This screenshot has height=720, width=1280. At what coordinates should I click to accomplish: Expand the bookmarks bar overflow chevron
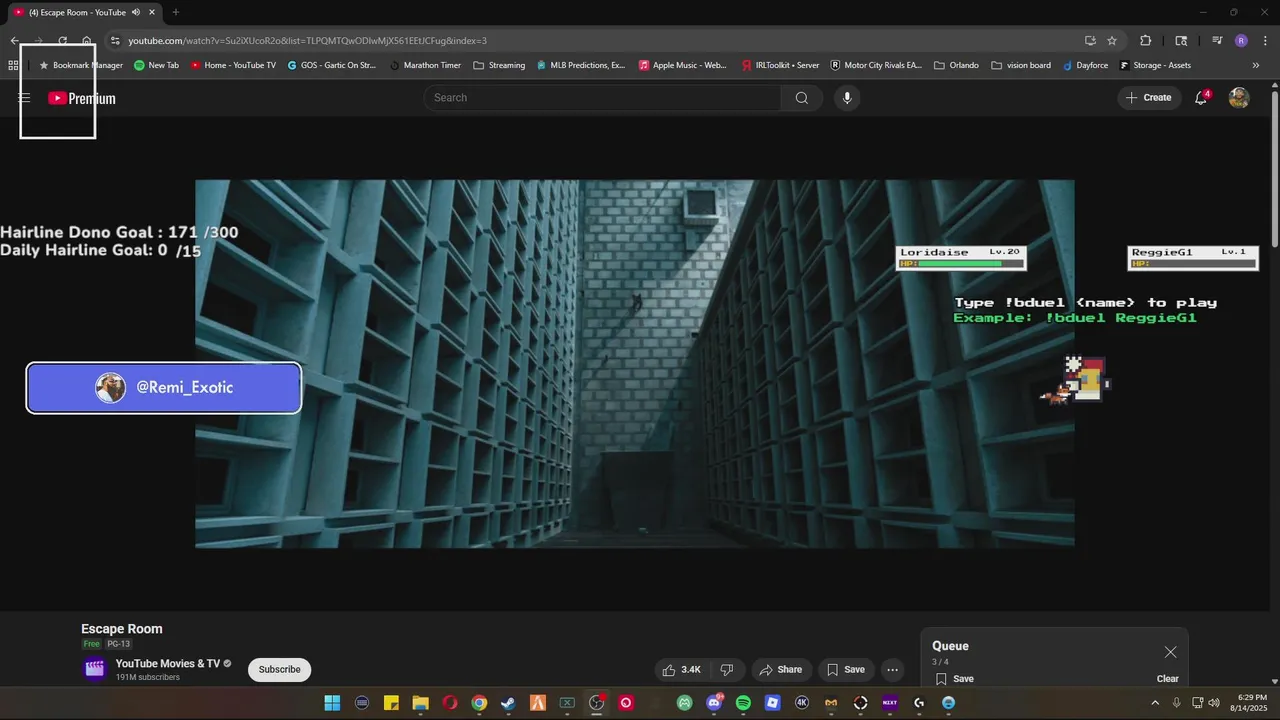1256,65
